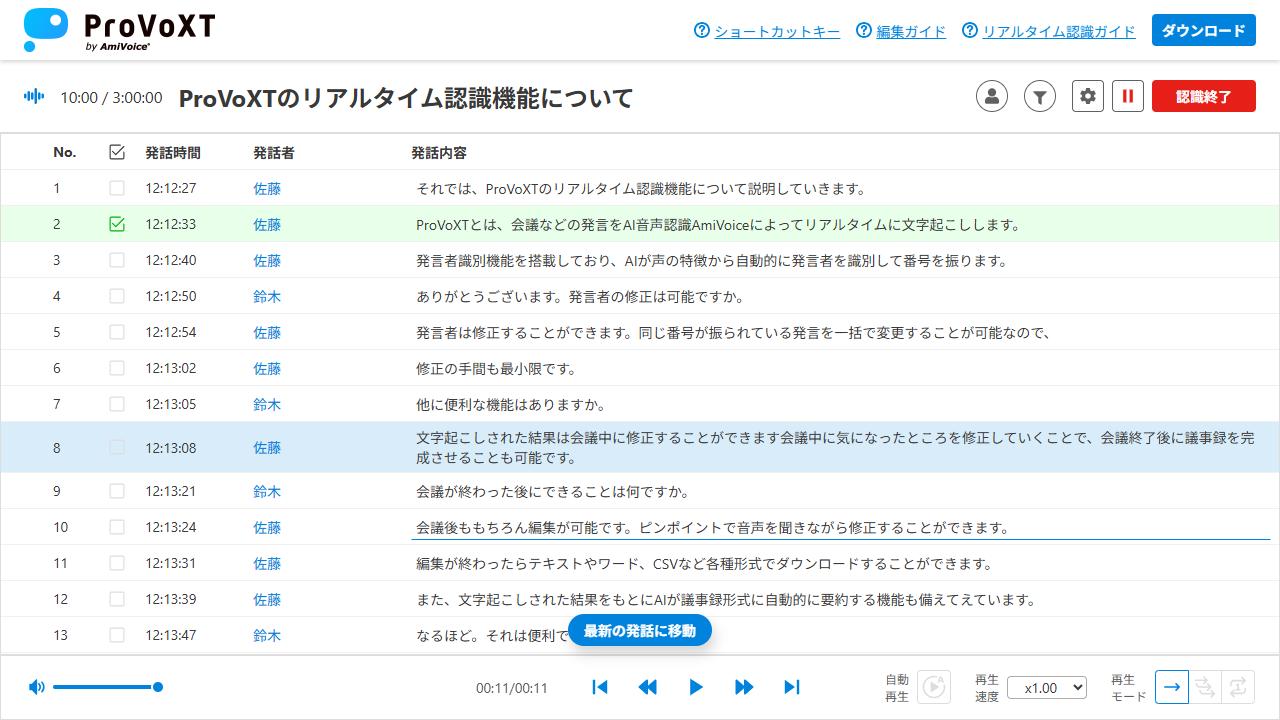This screenshot has width=1280, height=720.
Task: Open the filter icon next to speaker icon
Action: click(1039, 96)
